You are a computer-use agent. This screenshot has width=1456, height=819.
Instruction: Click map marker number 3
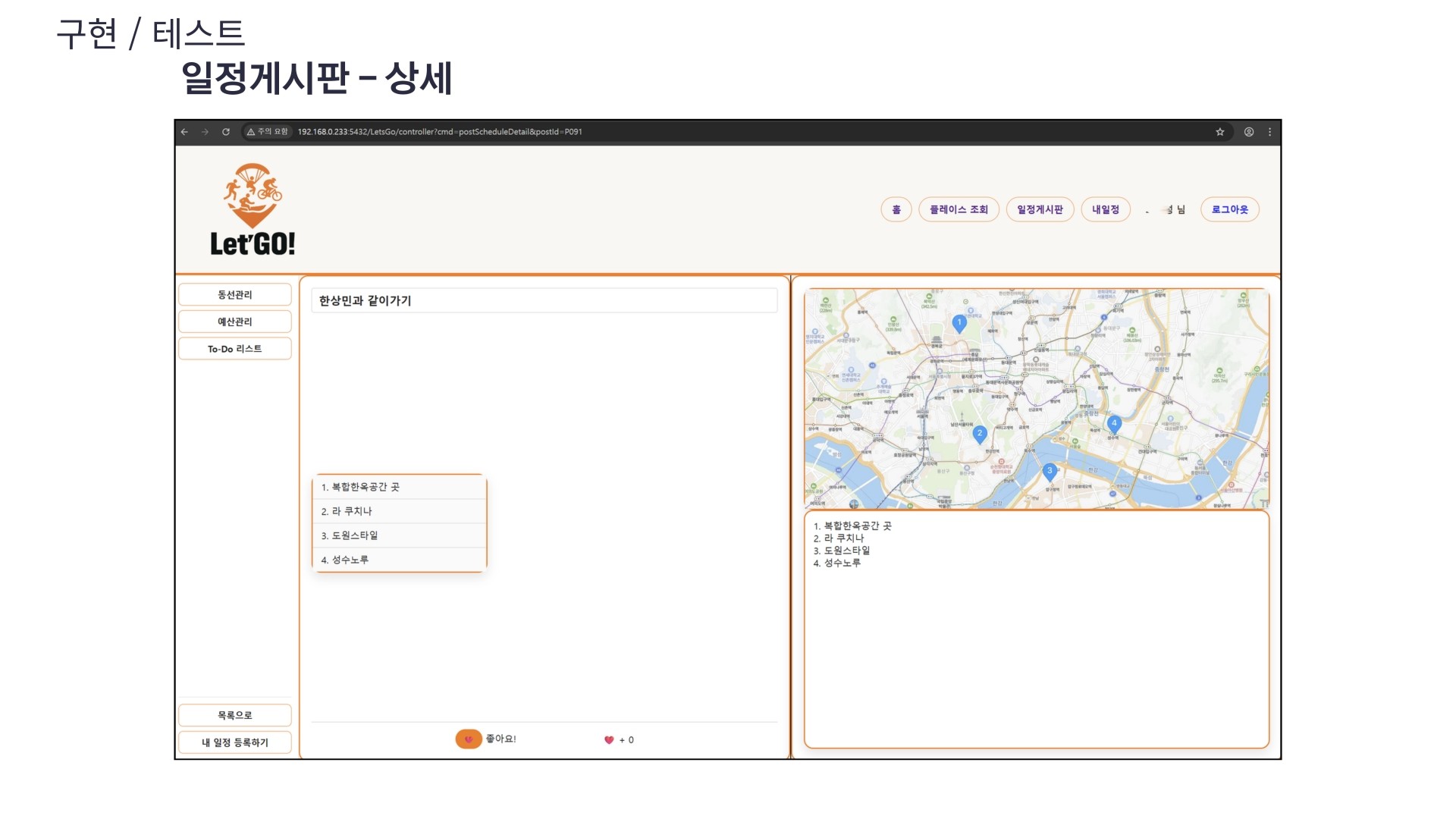click(1050, 472)
